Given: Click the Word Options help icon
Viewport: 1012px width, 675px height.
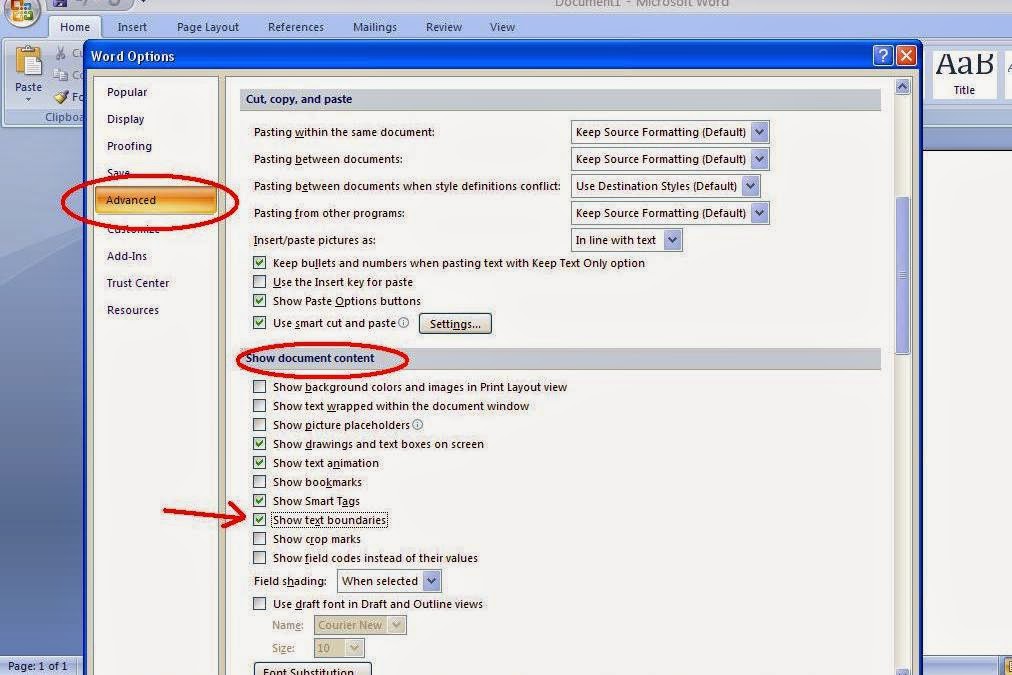Looking at the screenshot, I should 883,55.
